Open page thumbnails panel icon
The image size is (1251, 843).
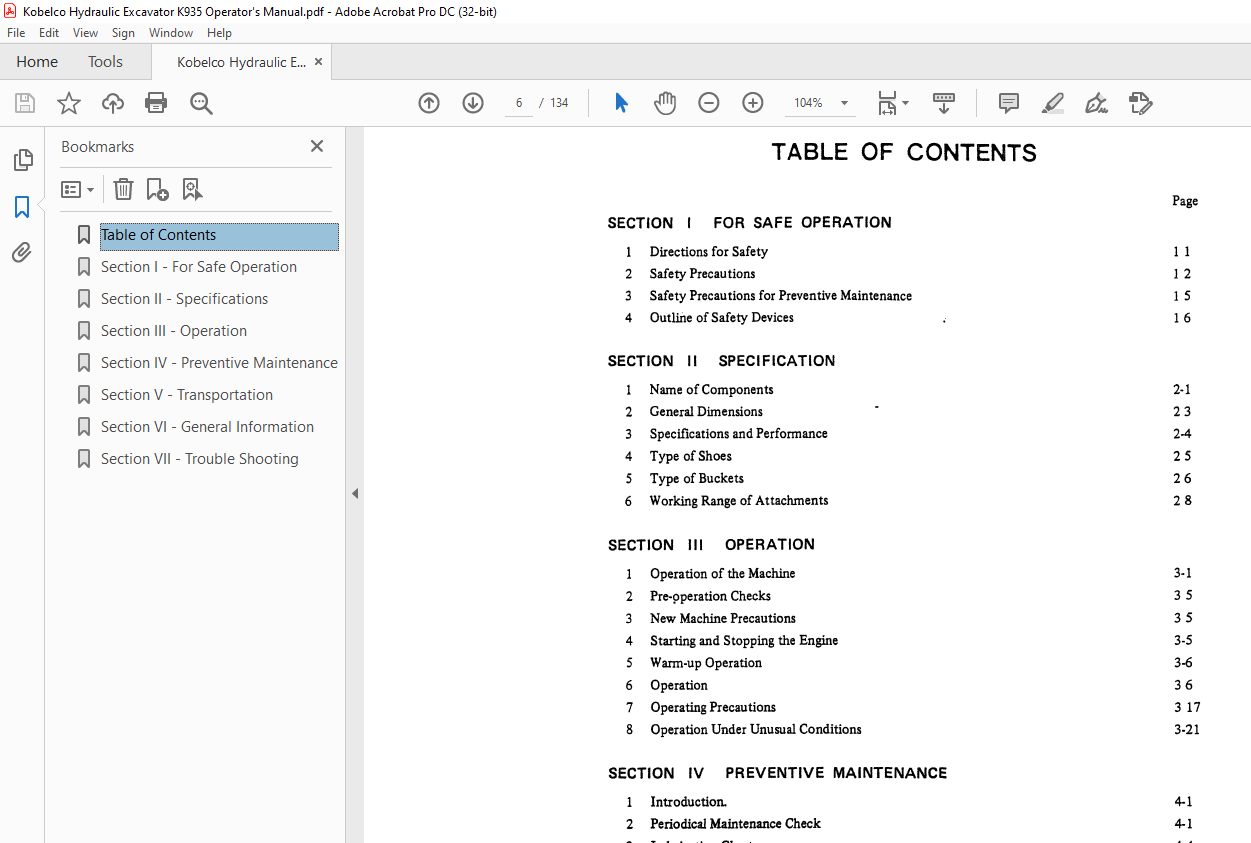tap(22, 160)
